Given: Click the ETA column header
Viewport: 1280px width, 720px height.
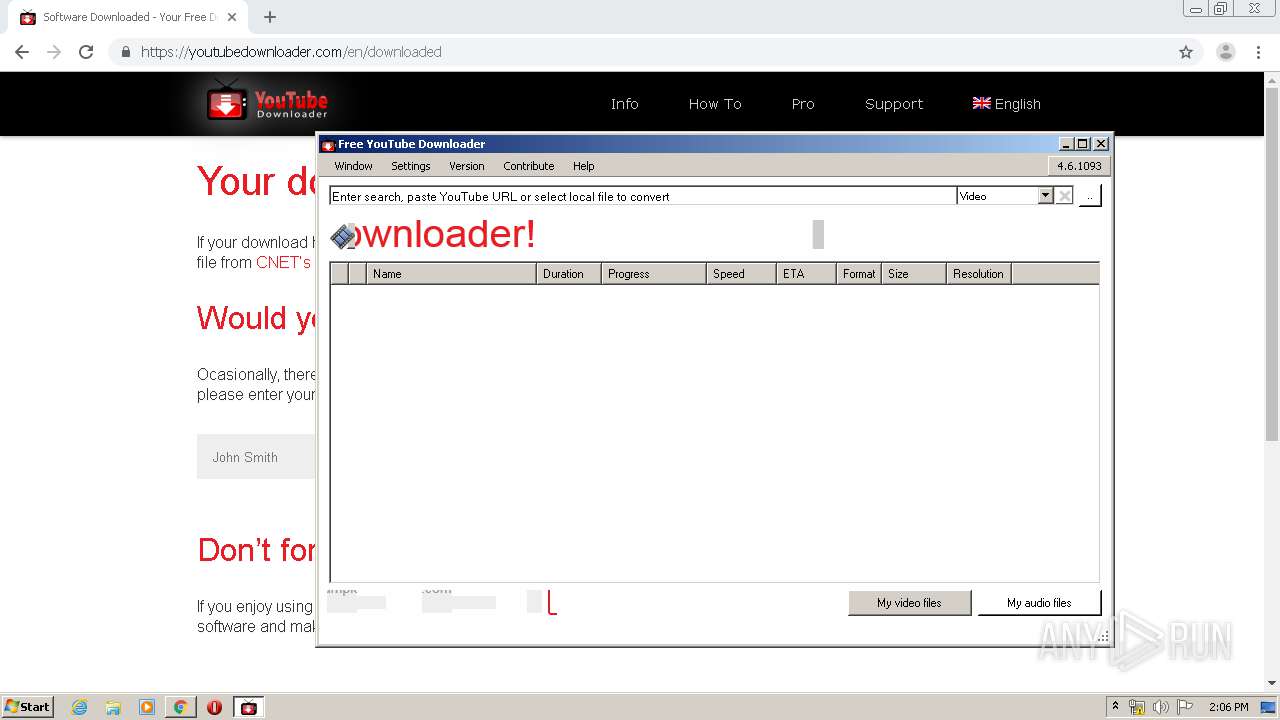Looking at the screenshot, I should (806, 273).
